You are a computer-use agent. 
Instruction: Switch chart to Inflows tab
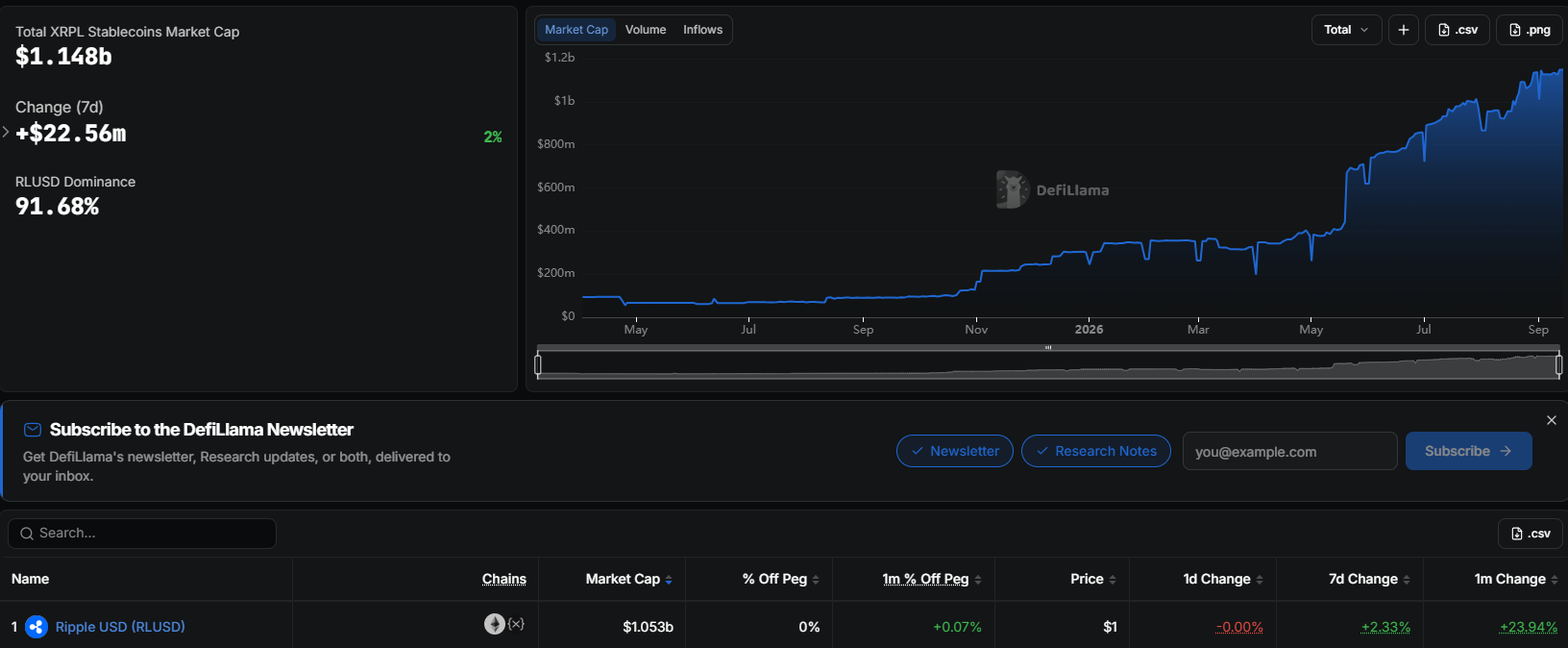[x=702, y=30]
